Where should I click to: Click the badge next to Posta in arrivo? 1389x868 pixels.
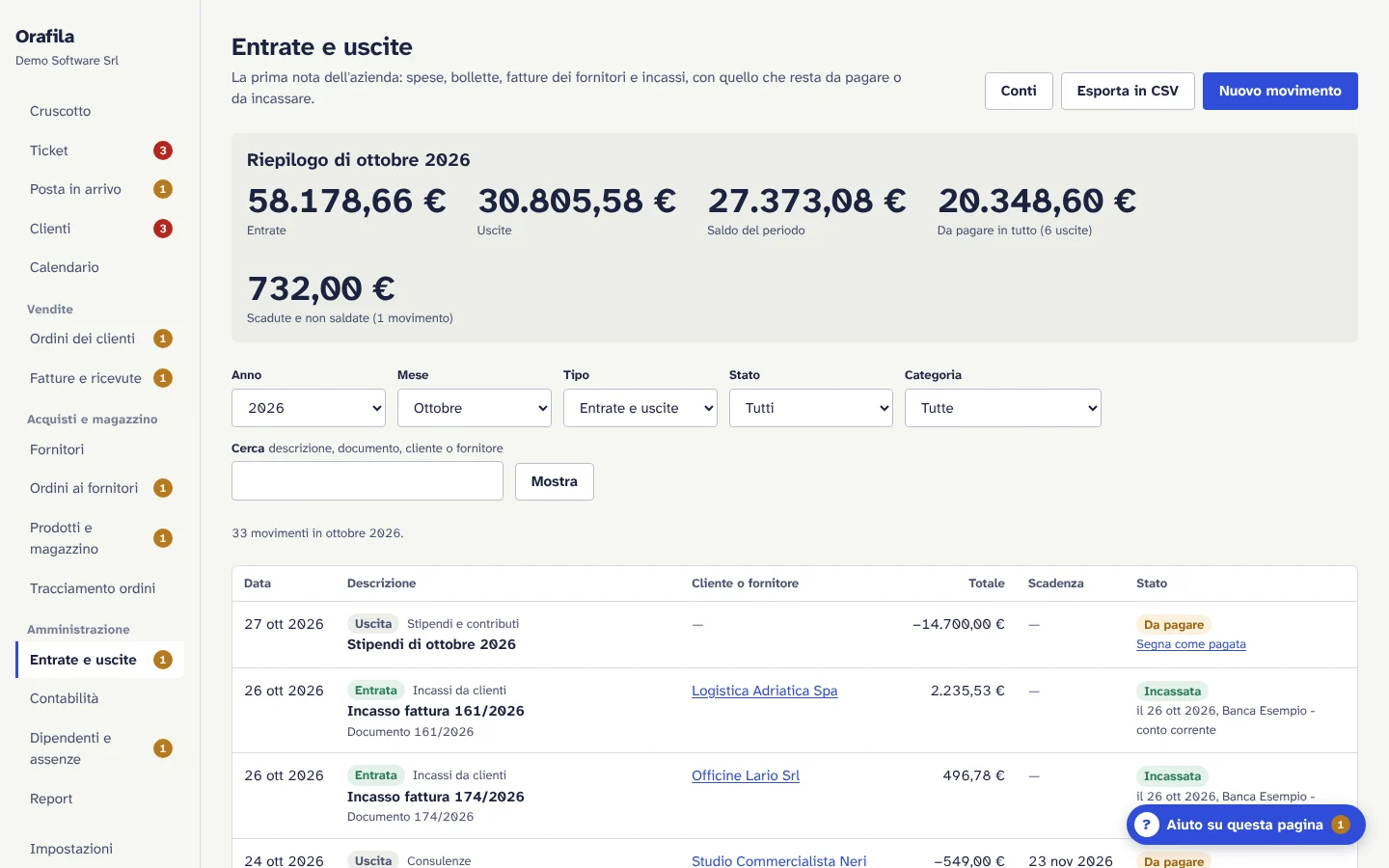(x=163, y=189)
